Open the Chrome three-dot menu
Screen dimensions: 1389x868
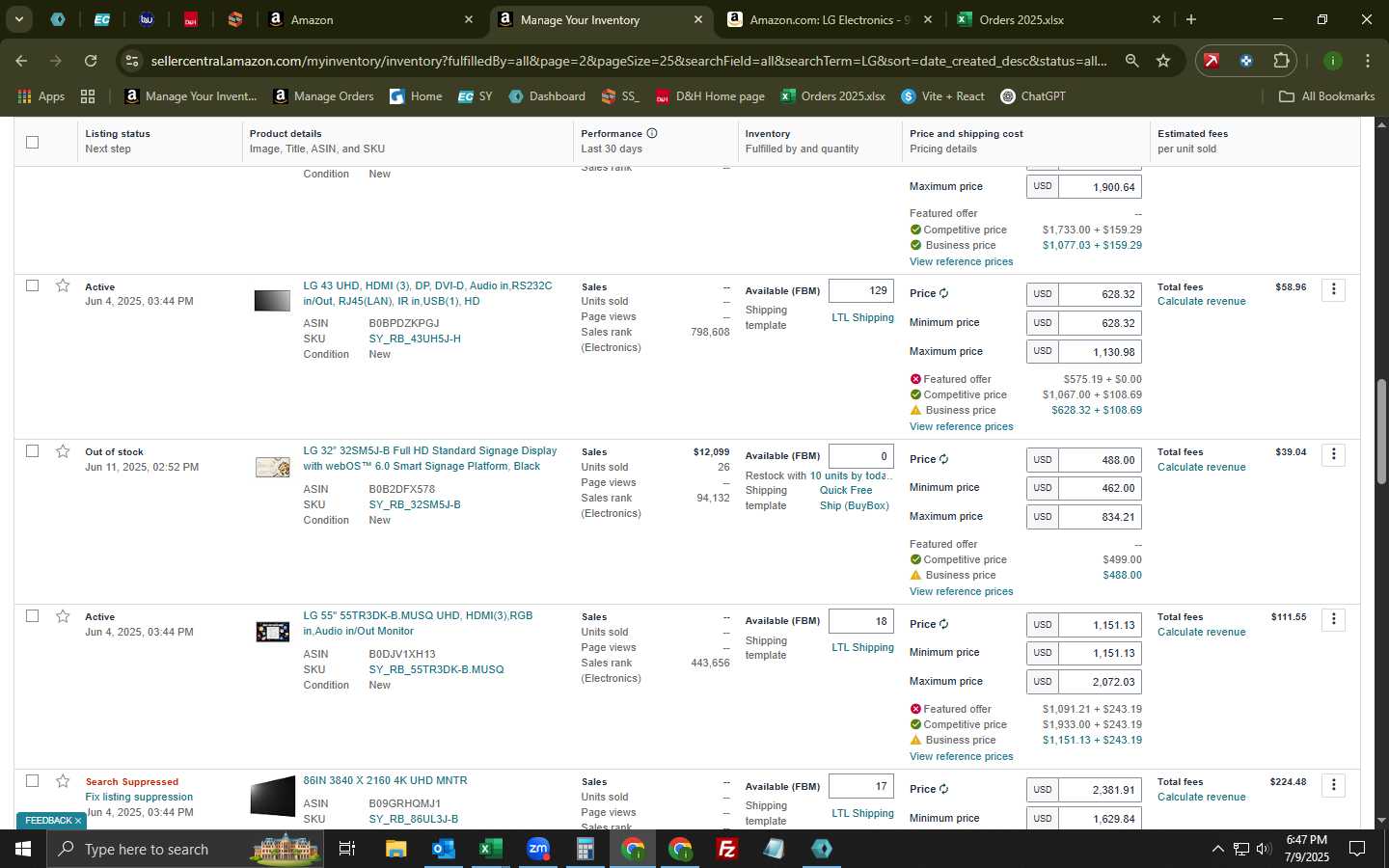click(x=1368, y=61)
